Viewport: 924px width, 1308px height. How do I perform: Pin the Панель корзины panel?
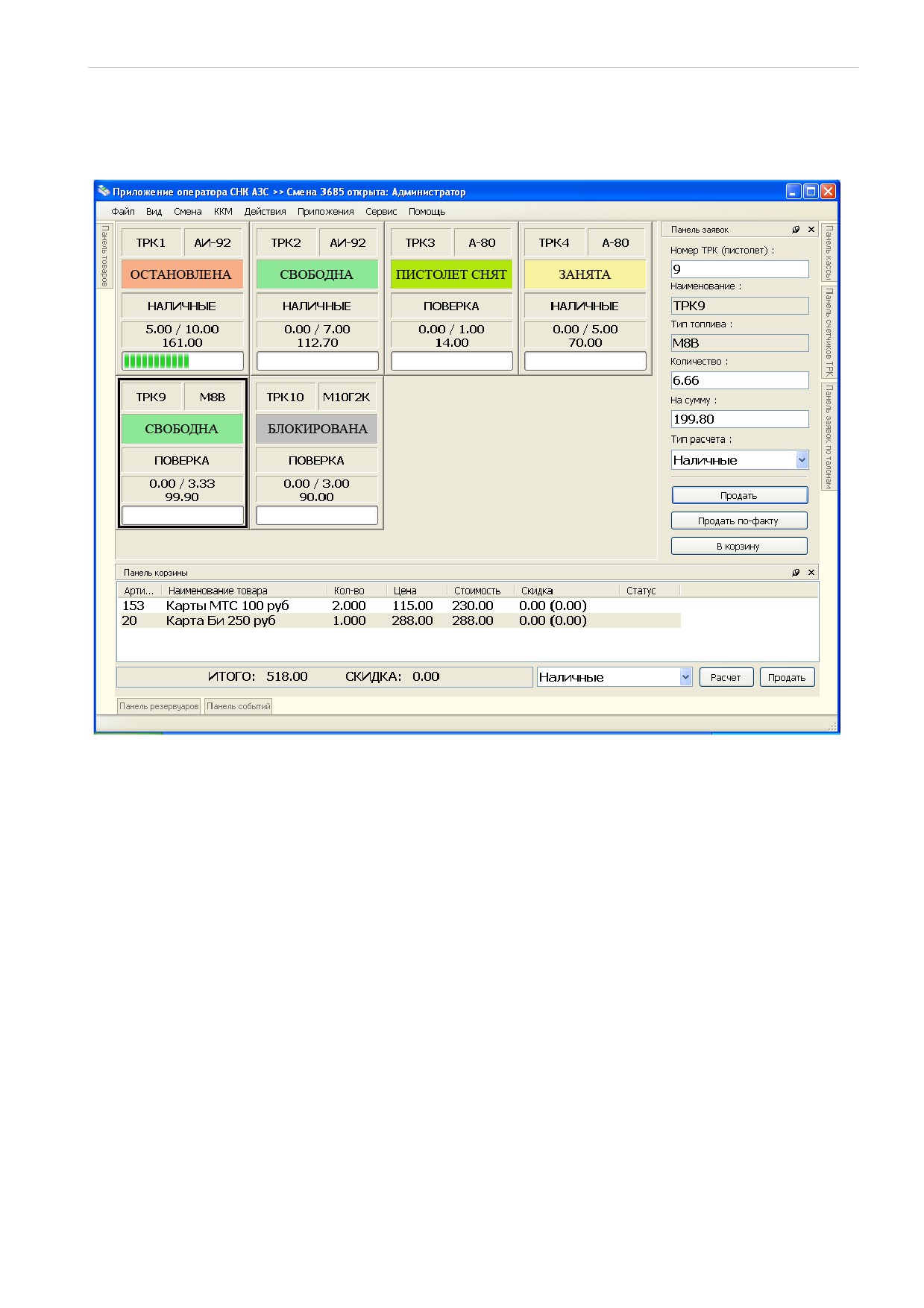point(796,573)
